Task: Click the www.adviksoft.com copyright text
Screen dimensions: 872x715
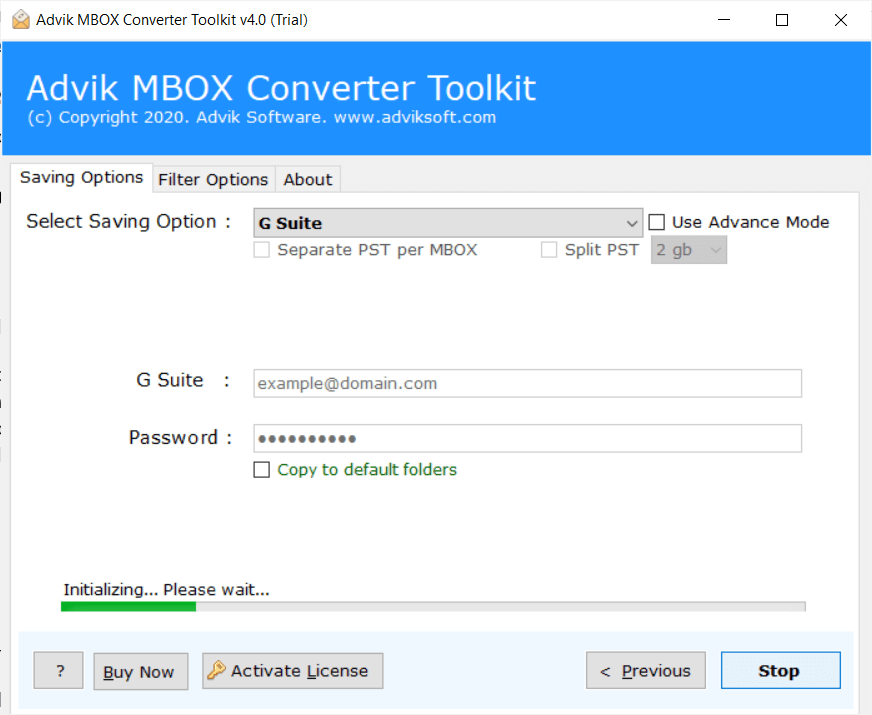Action: (x=415, y=117)
